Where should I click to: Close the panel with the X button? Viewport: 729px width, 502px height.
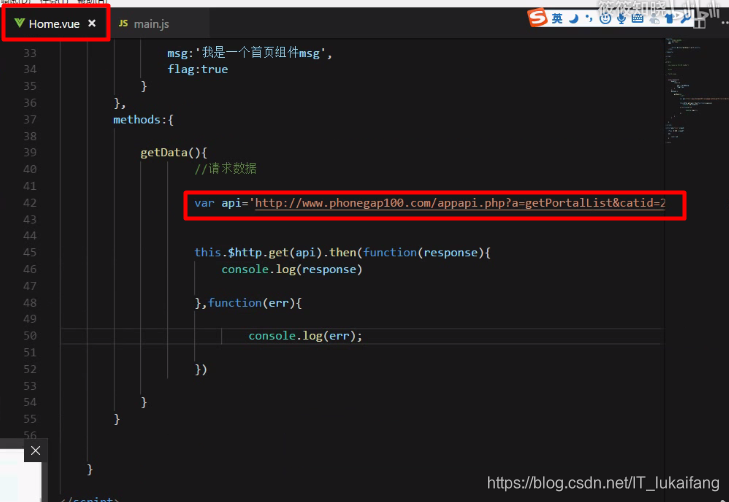pos(35,450)
